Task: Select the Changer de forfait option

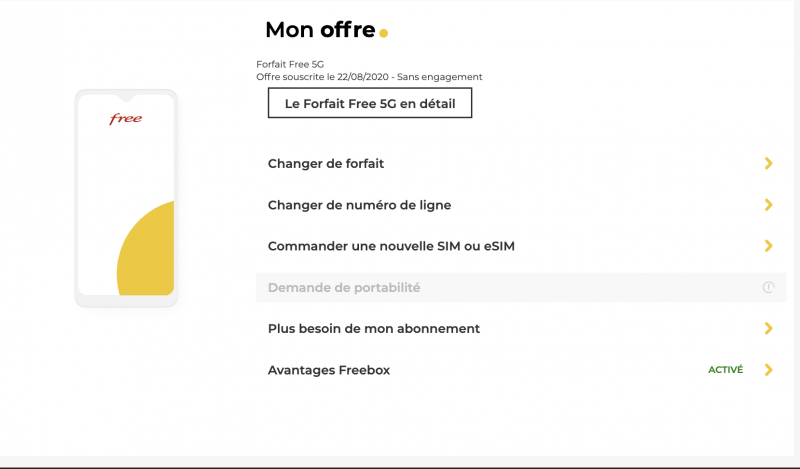Action: click(326, 164)
